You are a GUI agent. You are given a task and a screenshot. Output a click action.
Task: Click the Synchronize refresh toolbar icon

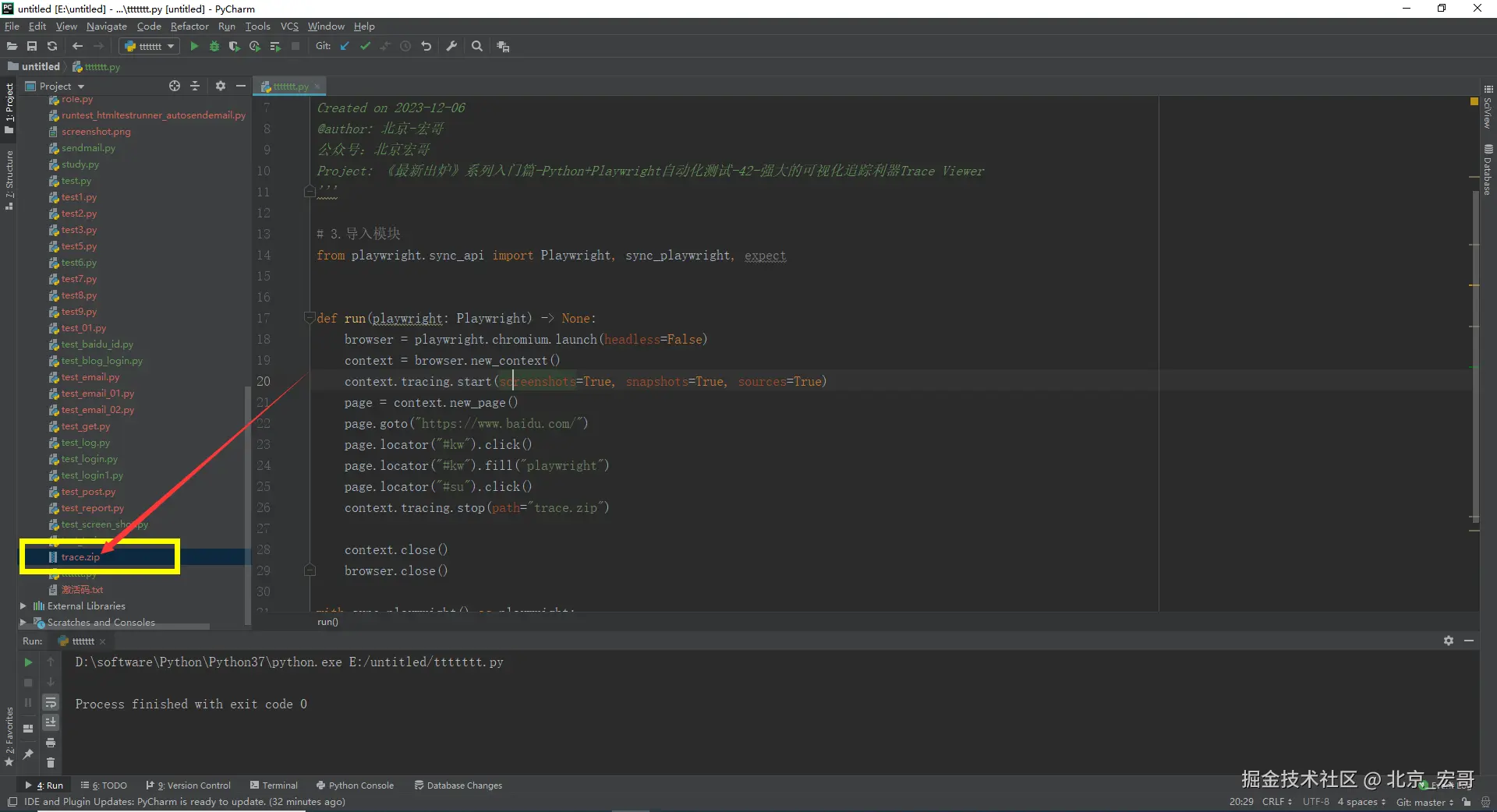pyautogui.click(x=52, y=47)
